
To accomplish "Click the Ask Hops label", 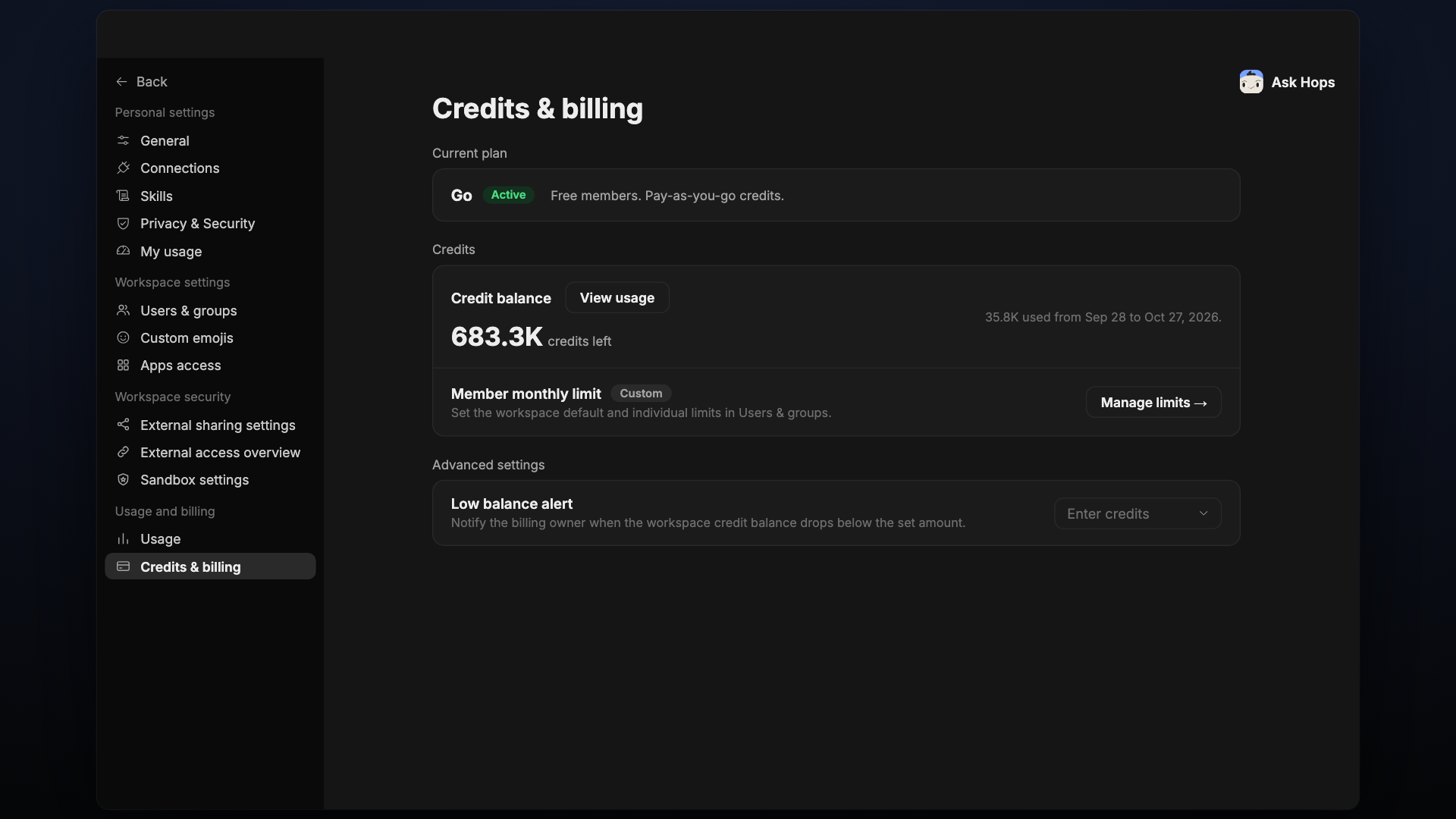I will 1303,82.
